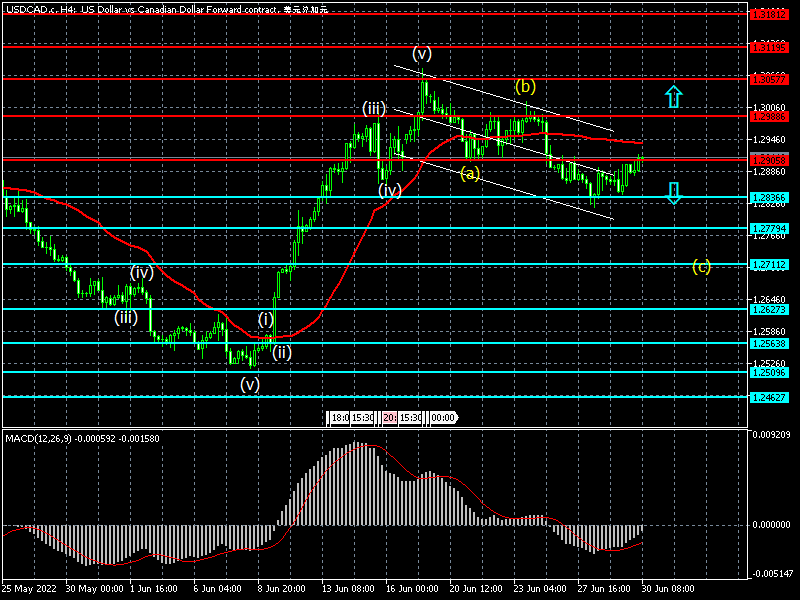The height and width of the screenshot is (600, 800).
Task: Click the cyan down arrow marker
Action: (674, 193)
